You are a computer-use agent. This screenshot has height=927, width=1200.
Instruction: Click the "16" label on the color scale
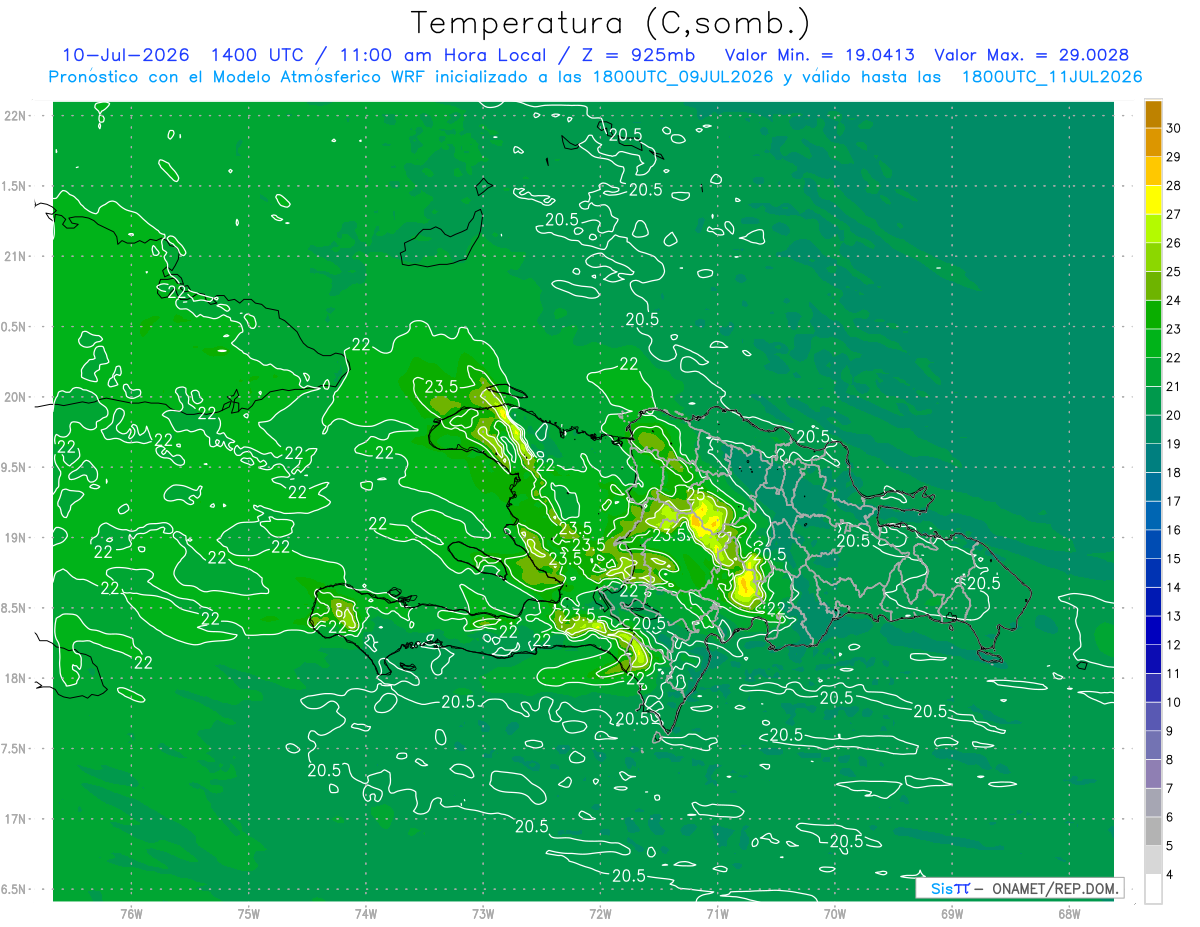(x=1174, y=530)
